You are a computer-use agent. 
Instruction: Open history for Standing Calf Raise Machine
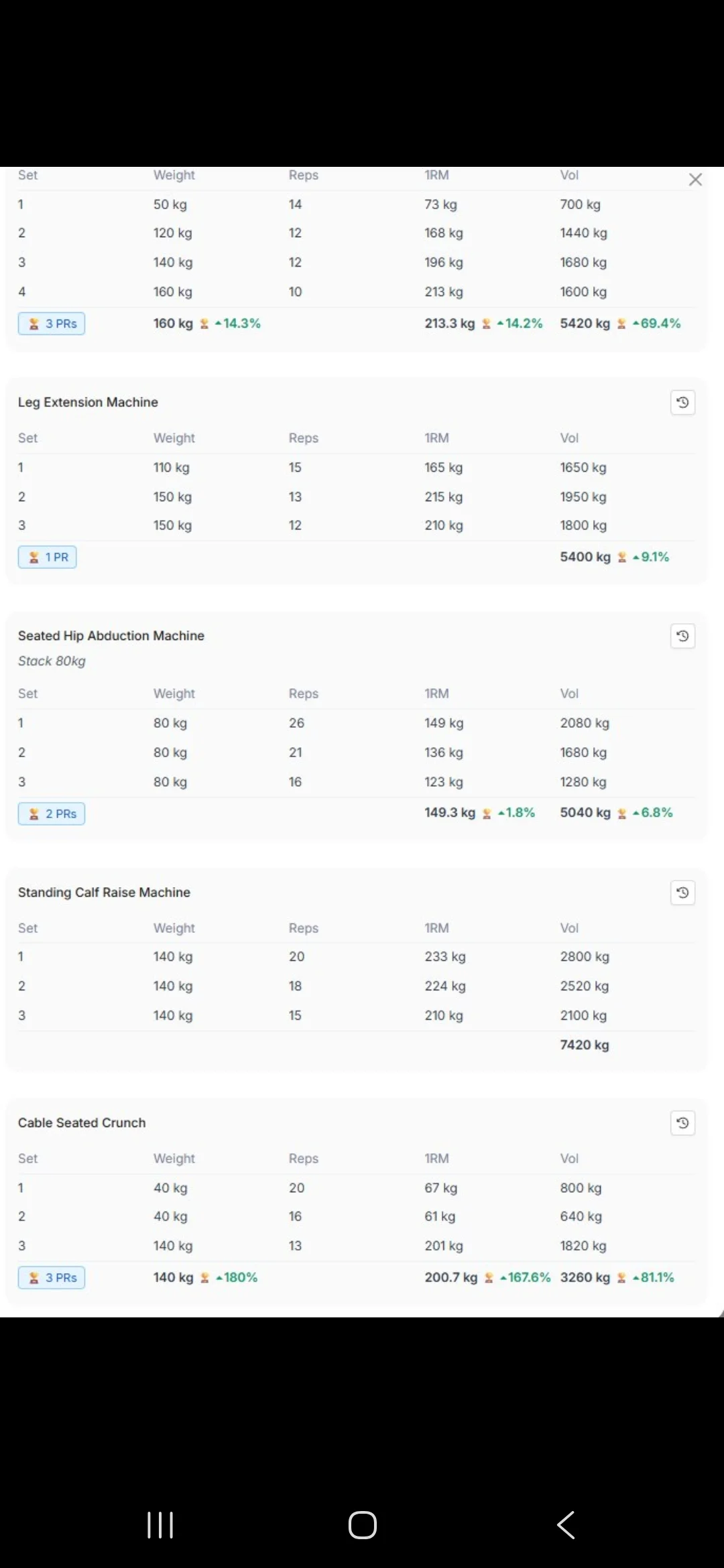(x=682, y=893)
